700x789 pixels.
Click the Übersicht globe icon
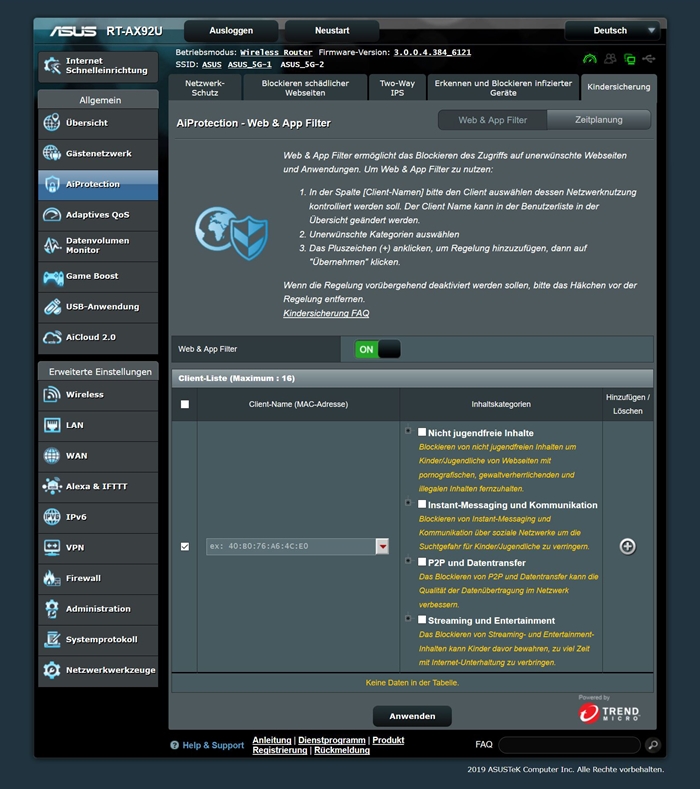[52, 123]
